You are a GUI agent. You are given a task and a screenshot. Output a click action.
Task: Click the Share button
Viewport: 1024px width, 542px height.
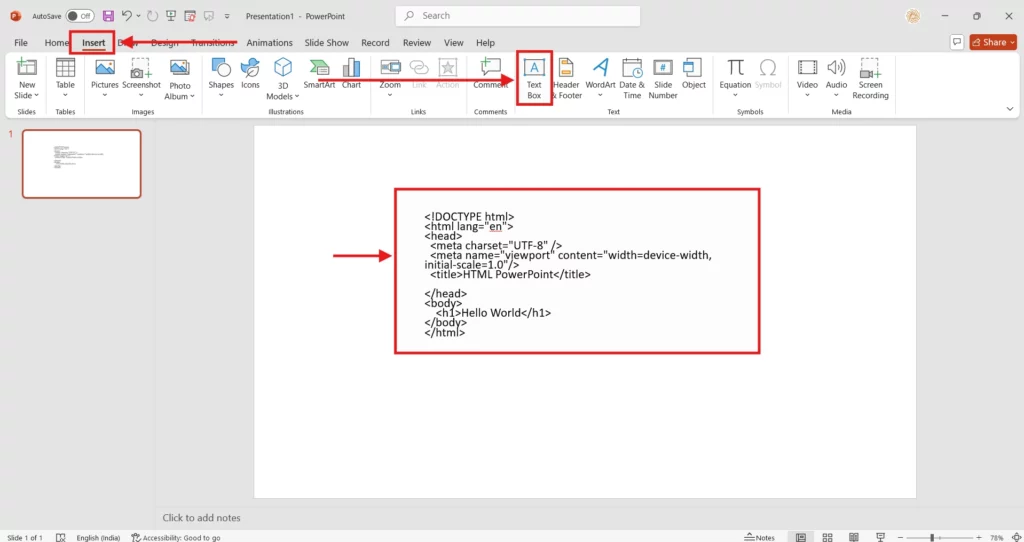992,42
